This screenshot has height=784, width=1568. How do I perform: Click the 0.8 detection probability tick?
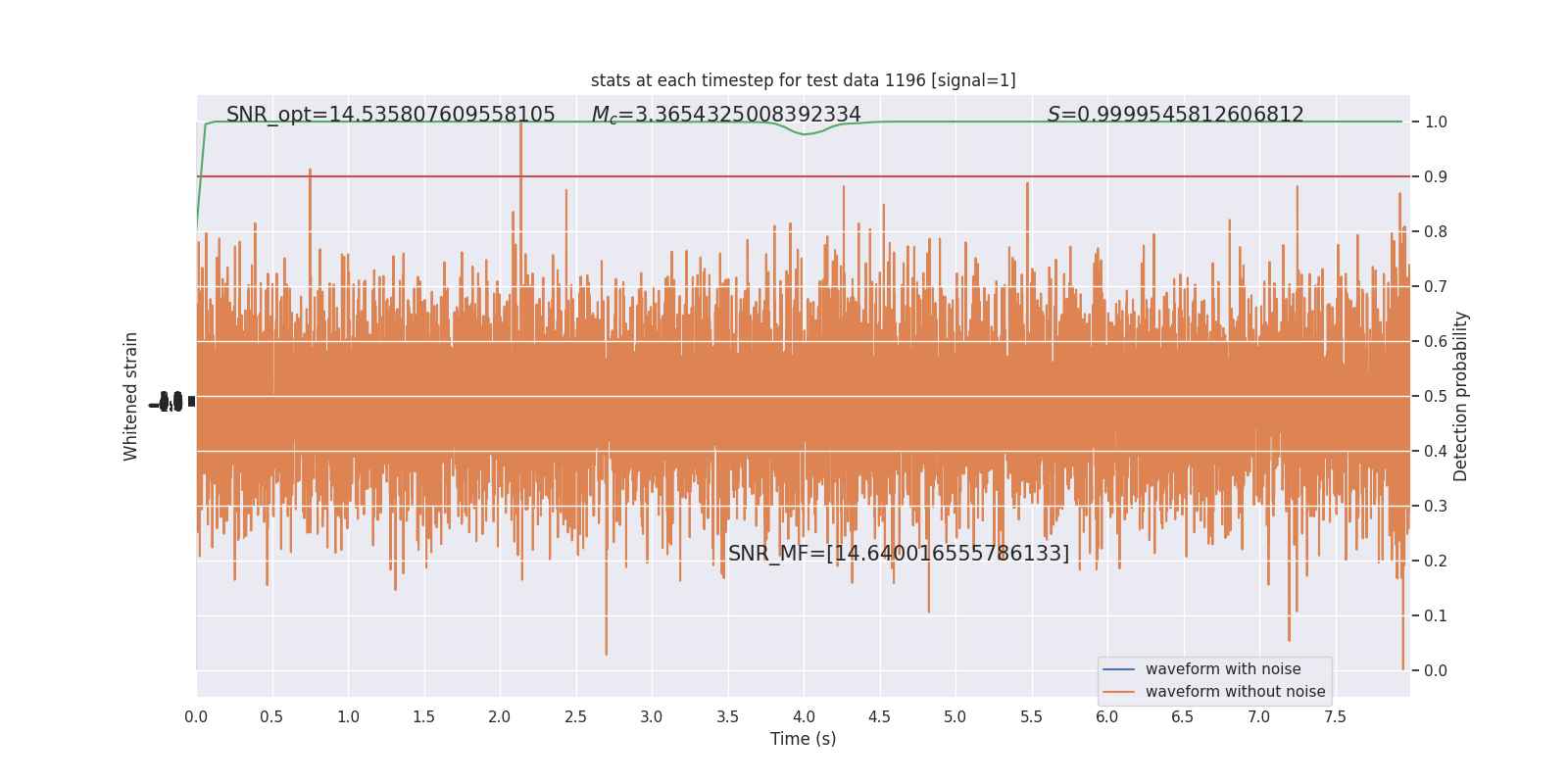1436,232
